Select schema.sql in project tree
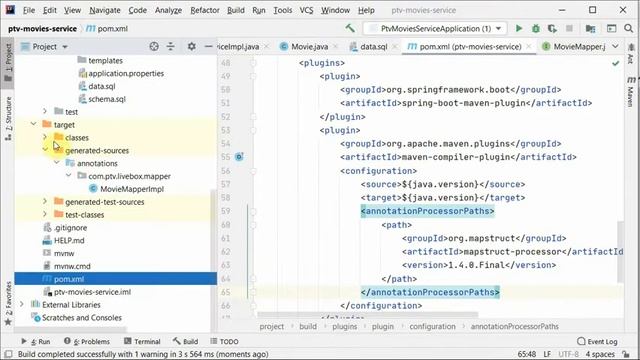This screenshot has height=360, width=640. [107, 99]
